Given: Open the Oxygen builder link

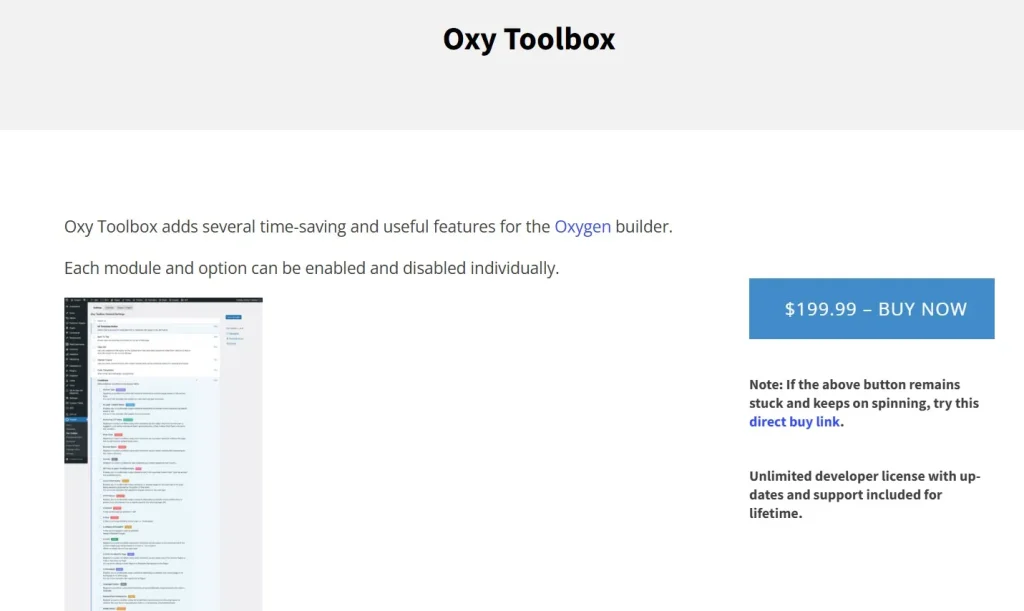Looking at the screenshot, I should 583,227.
